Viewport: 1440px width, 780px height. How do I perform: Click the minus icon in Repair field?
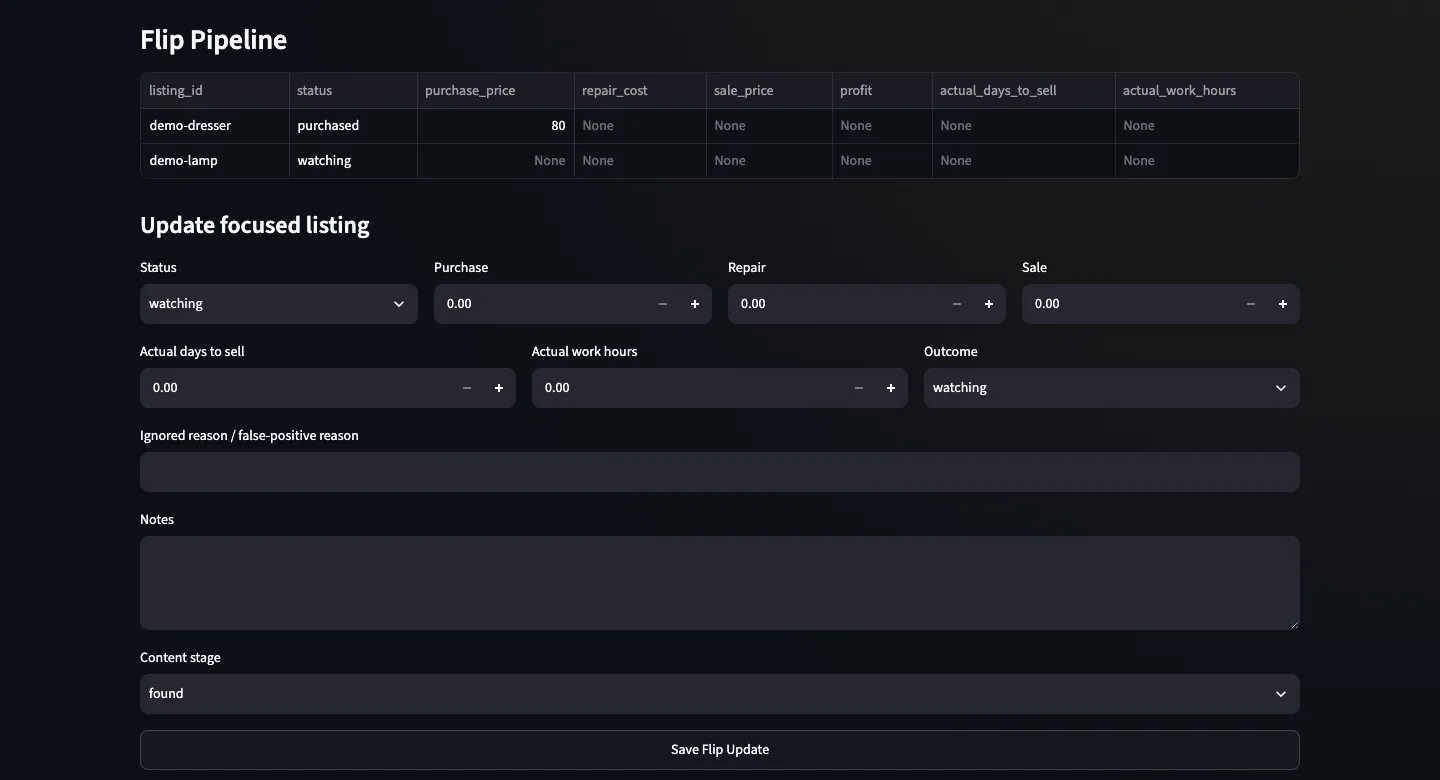click(x=957, y=304)
